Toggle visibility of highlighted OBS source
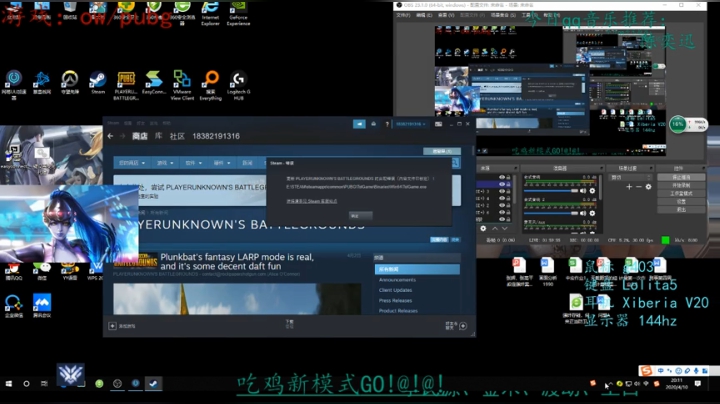The image size is (720, 404). [501, 184]
